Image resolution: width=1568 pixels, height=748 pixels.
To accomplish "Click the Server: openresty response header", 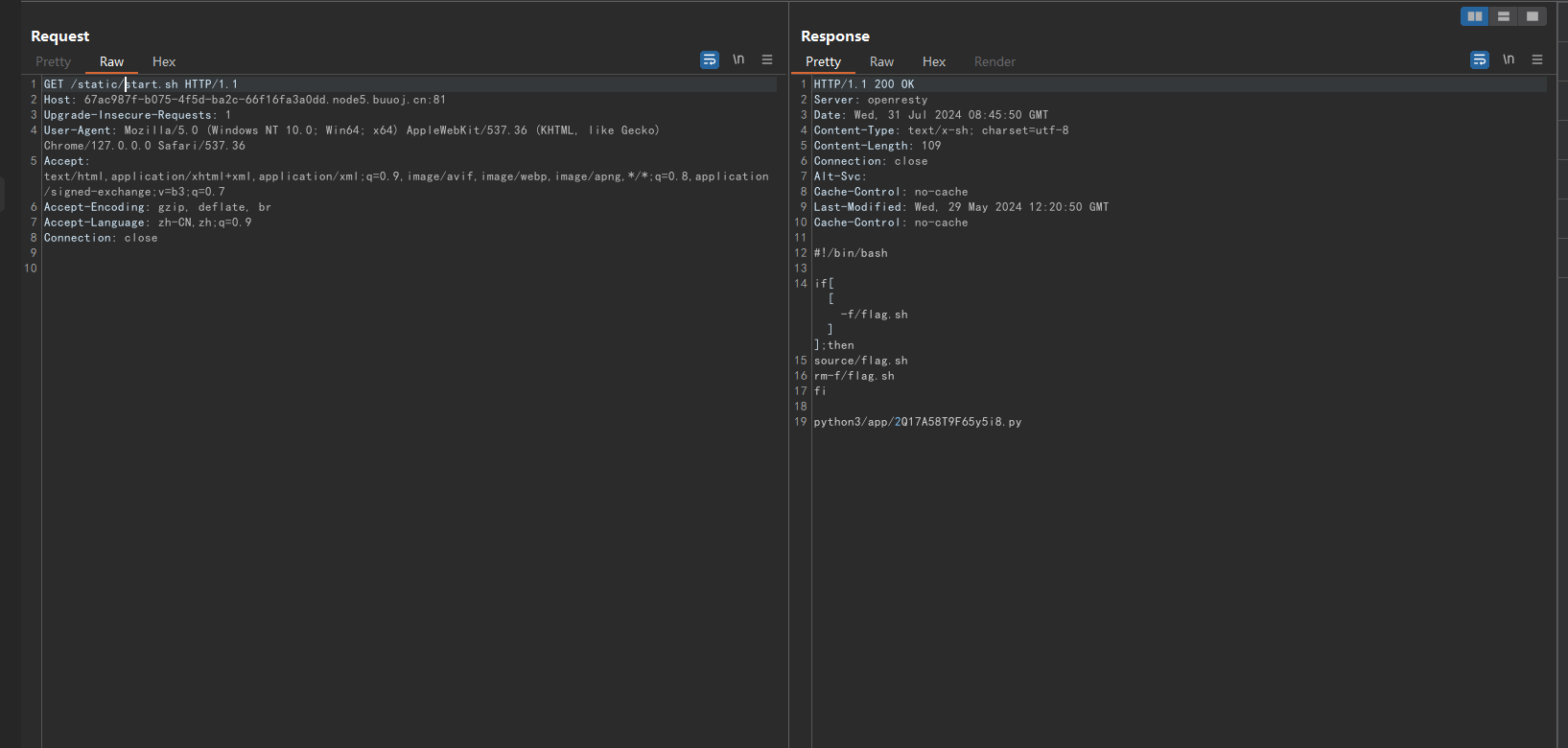I will click(871, 100).
